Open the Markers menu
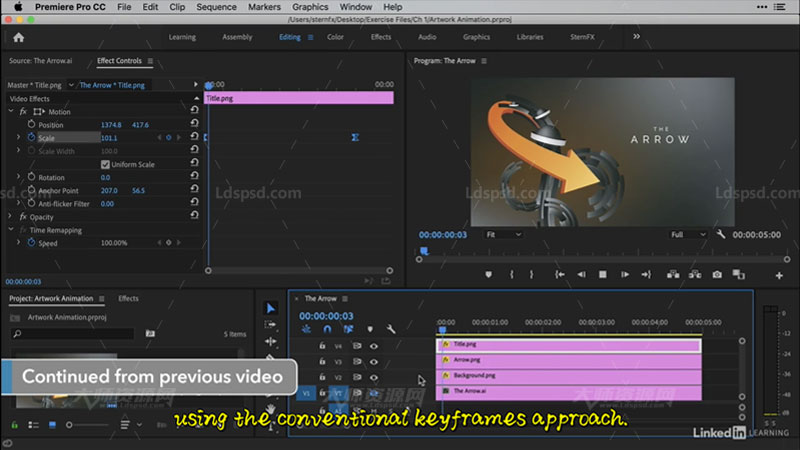 [x=264, y=7]
